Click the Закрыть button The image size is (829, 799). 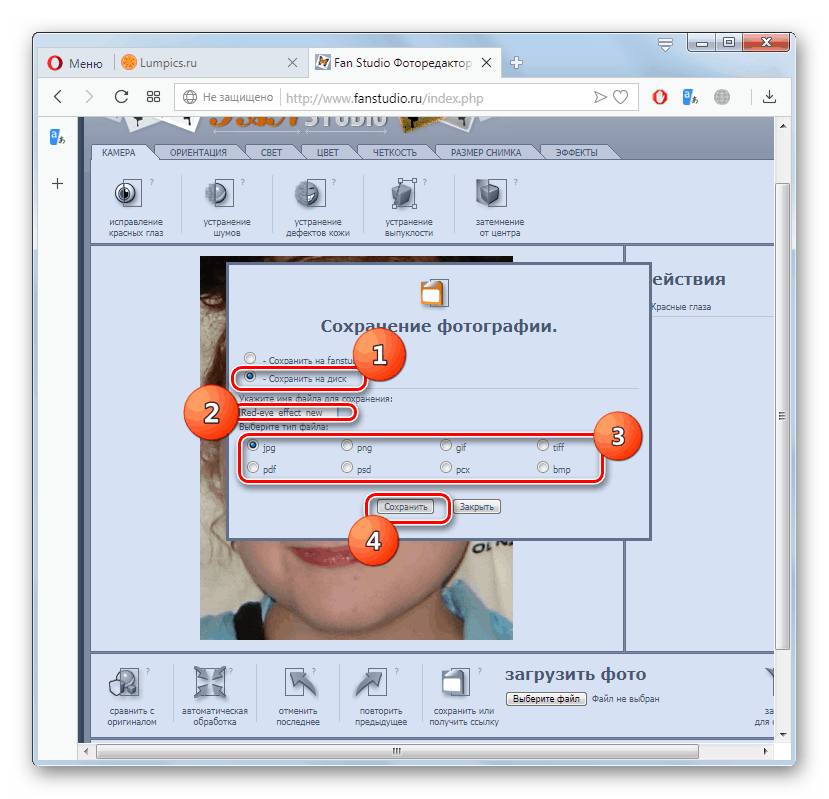(x=477, y=507)
